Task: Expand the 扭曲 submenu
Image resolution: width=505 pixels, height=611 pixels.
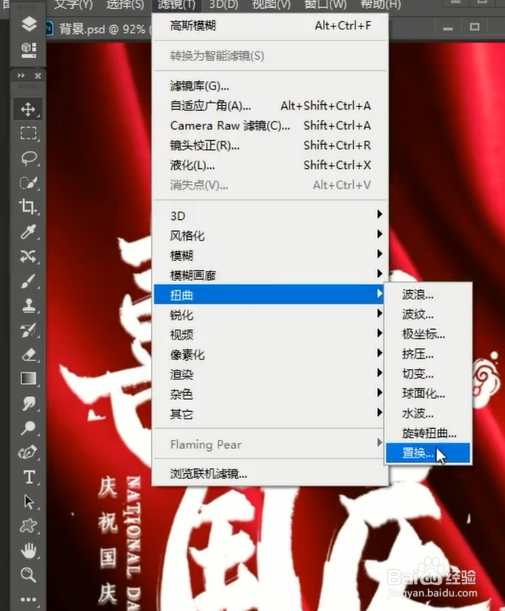Action: tap(269, 295)
